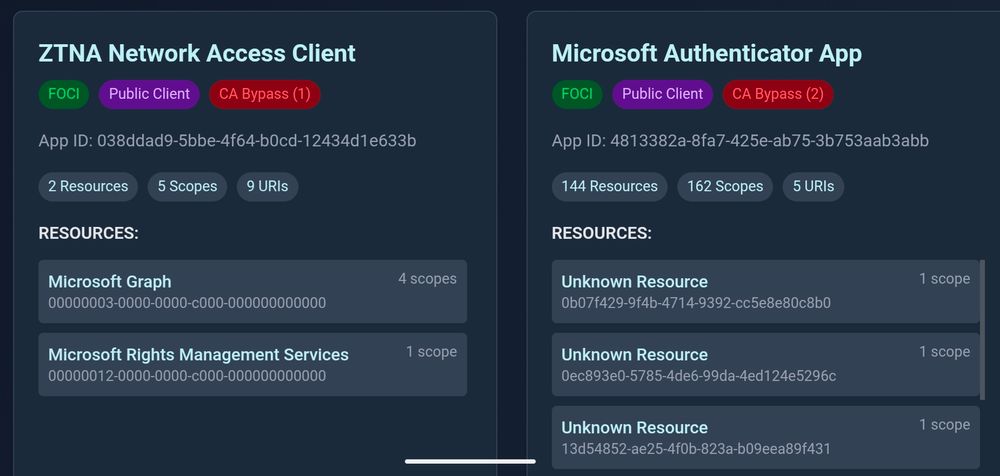Click the 5 URIs pill

click(x=813, y=187)
